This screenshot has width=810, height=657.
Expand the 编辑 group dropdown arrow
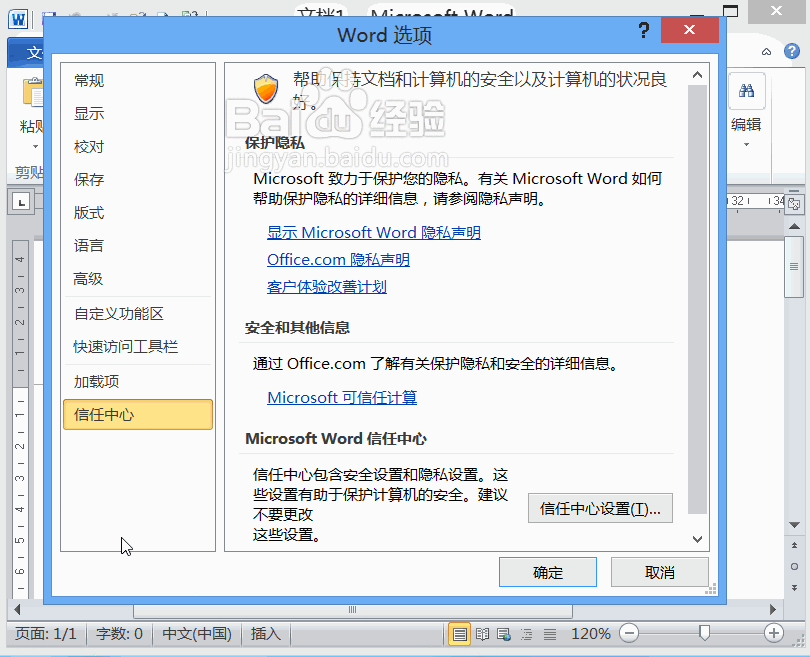[746, 145]
